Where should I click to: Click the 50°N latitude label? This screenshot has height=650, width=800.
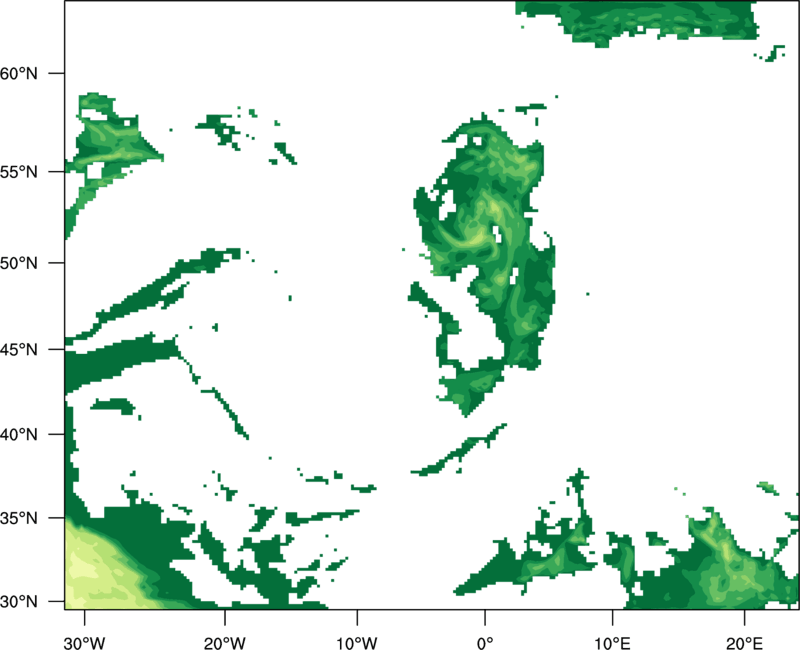18,263
